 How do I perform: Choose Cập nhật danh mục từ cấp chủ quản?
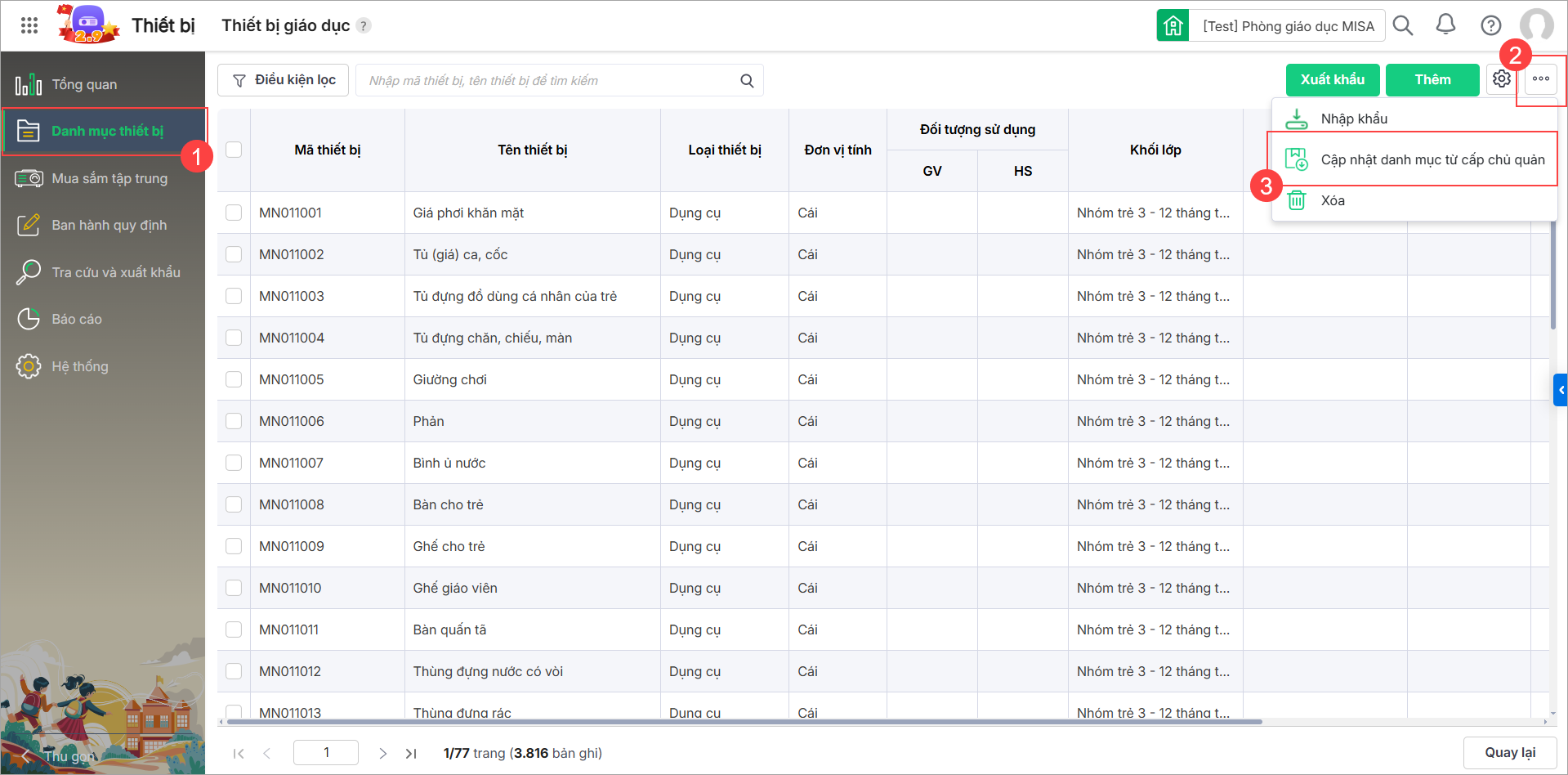(1432, 159)
